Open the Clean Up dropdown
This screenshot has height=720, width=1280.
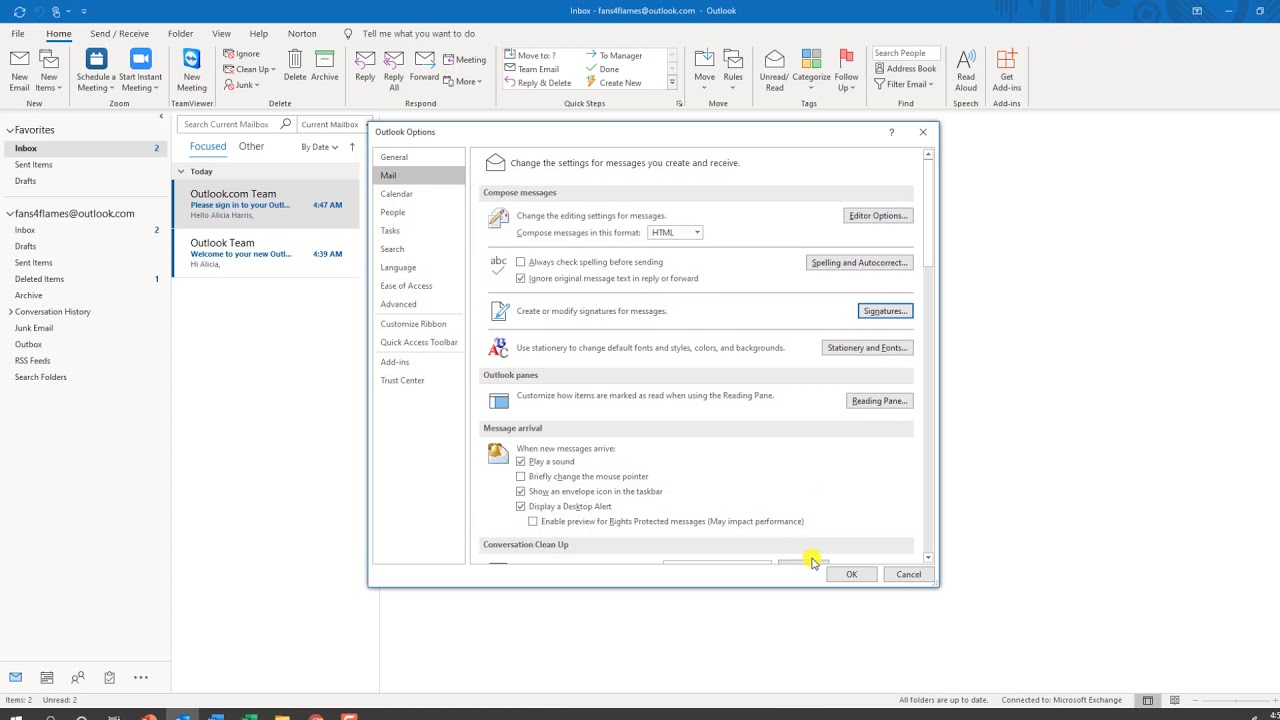tap(249, 69)
